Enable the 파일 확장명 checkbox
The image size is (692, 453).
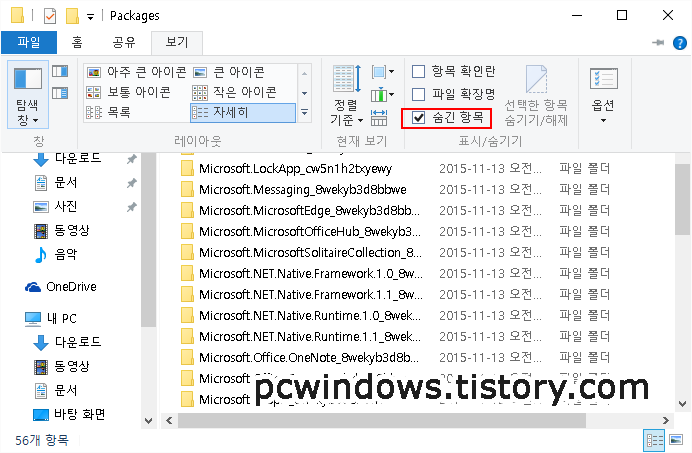418,94
